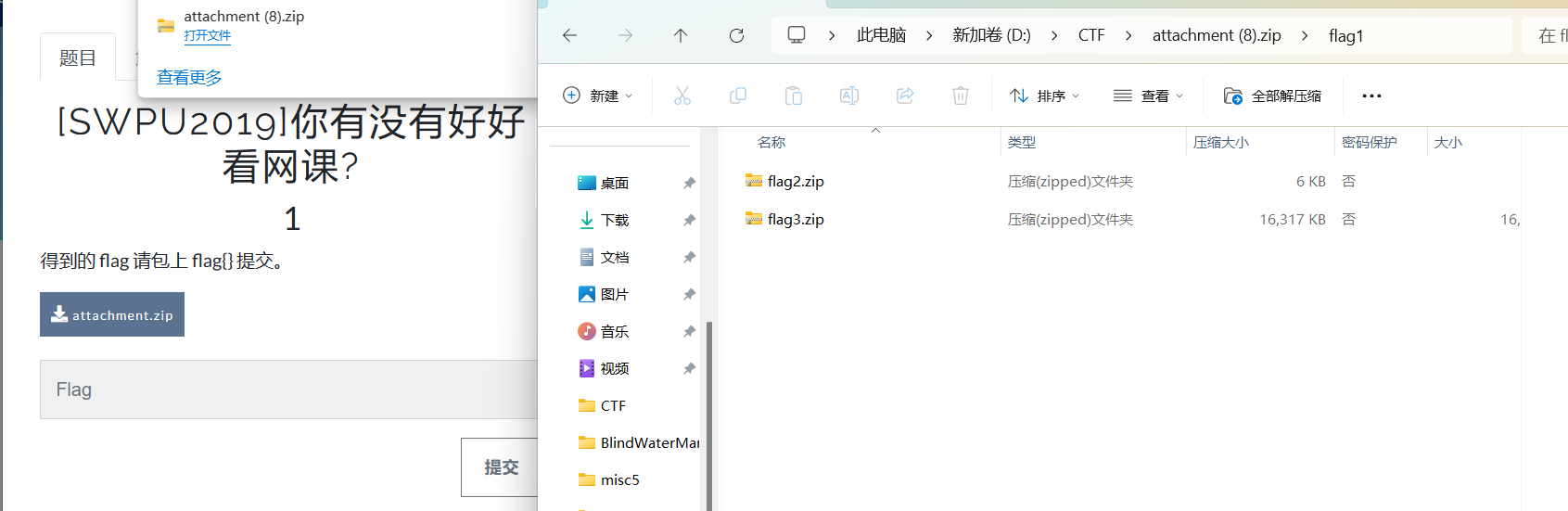Click the 16,317 KB size cell

1293,220
